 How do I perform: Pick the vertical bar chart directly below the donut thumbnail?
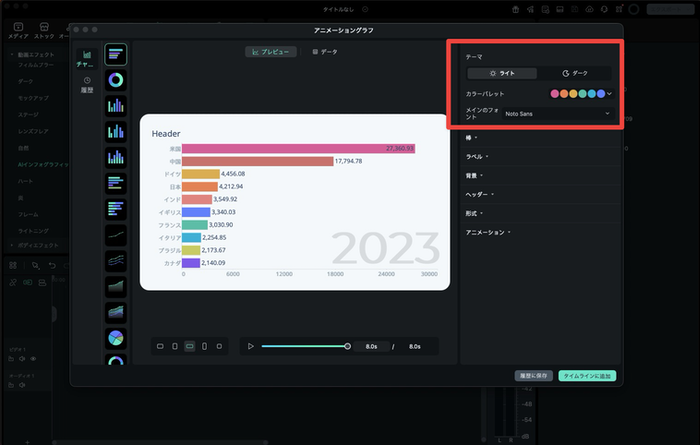(116, 106)
